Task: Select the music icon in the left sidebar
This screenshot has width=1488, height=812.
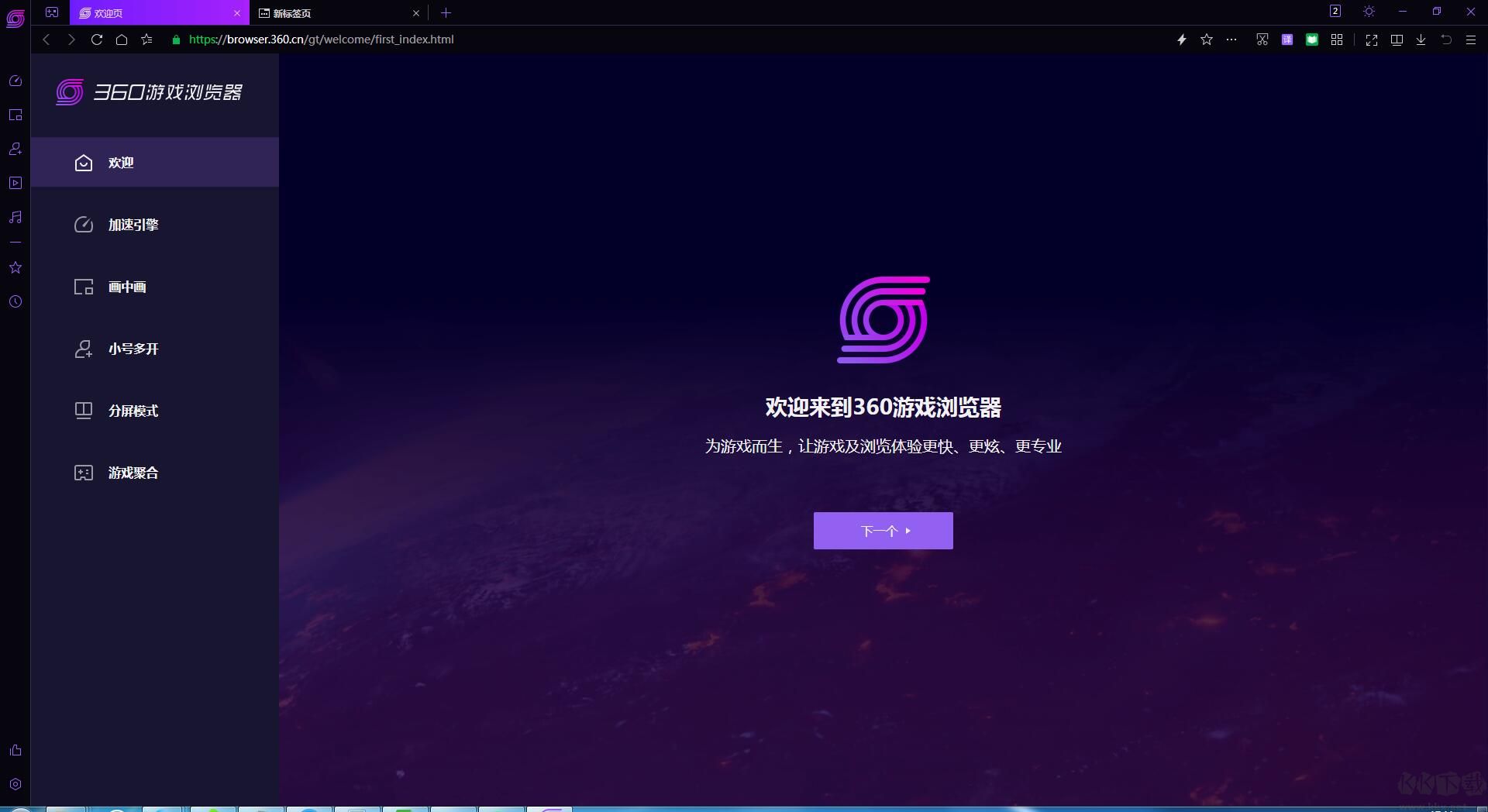Action: coord(15,218)
